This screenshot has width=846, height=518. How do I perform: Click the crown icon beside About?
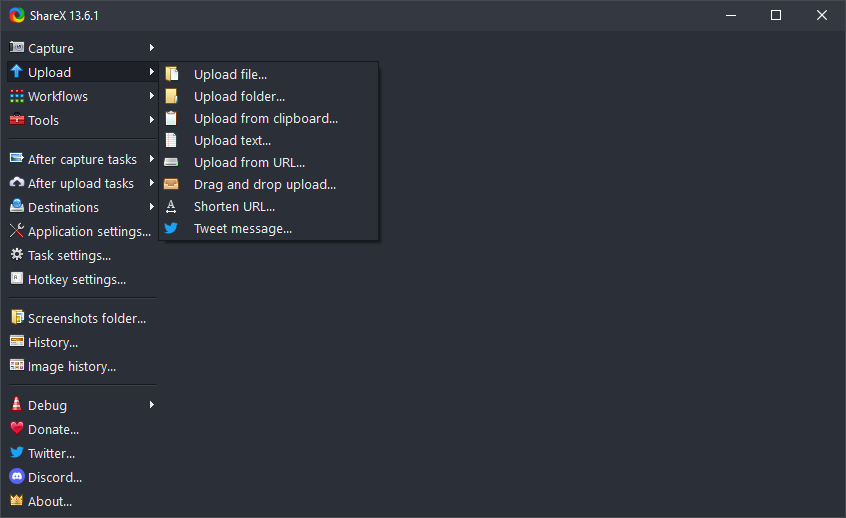[x=16, y=501]
